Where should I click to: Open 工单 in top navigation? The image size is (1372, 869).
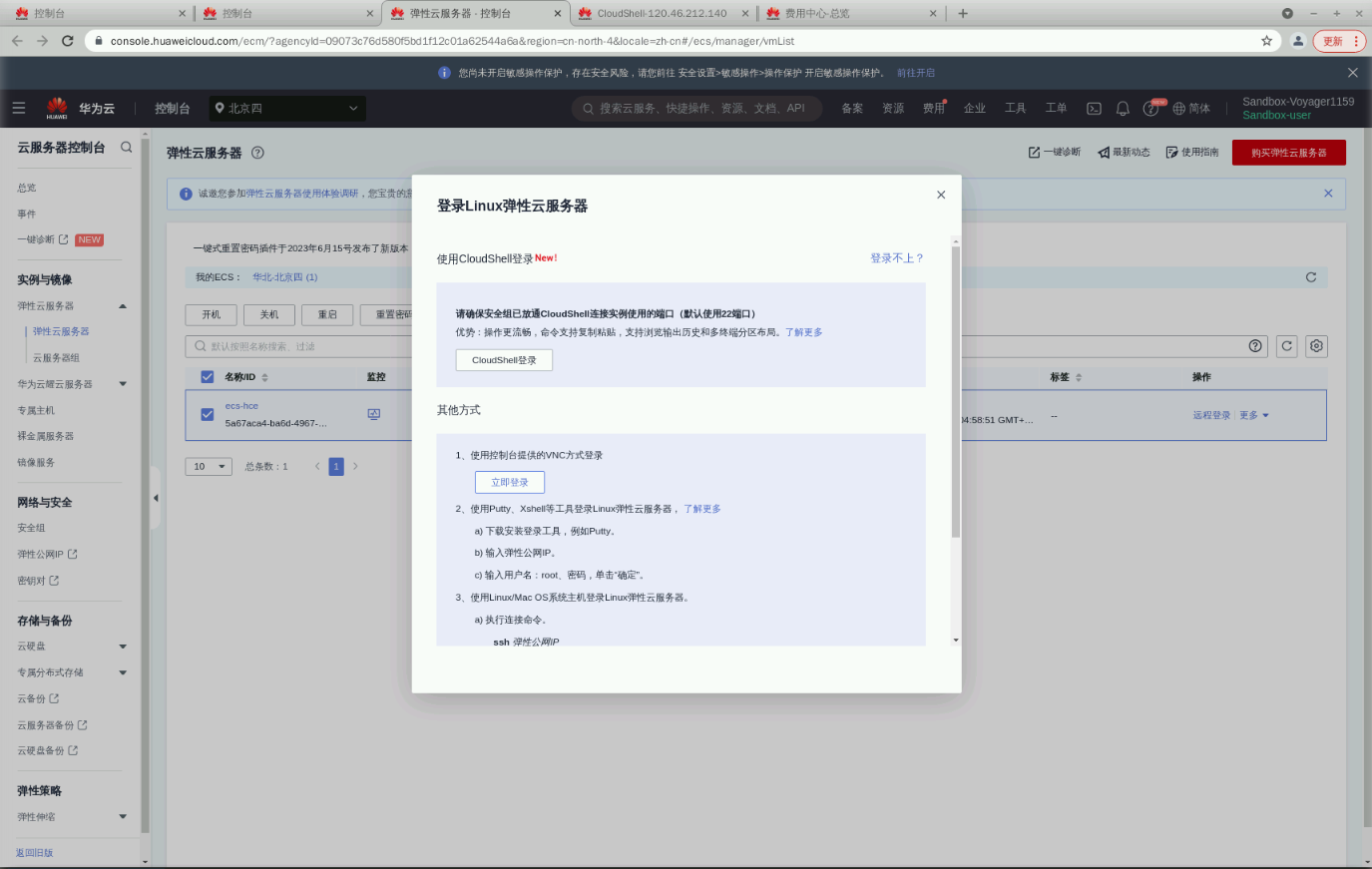pyautogui.click(x=1056, y=109)
